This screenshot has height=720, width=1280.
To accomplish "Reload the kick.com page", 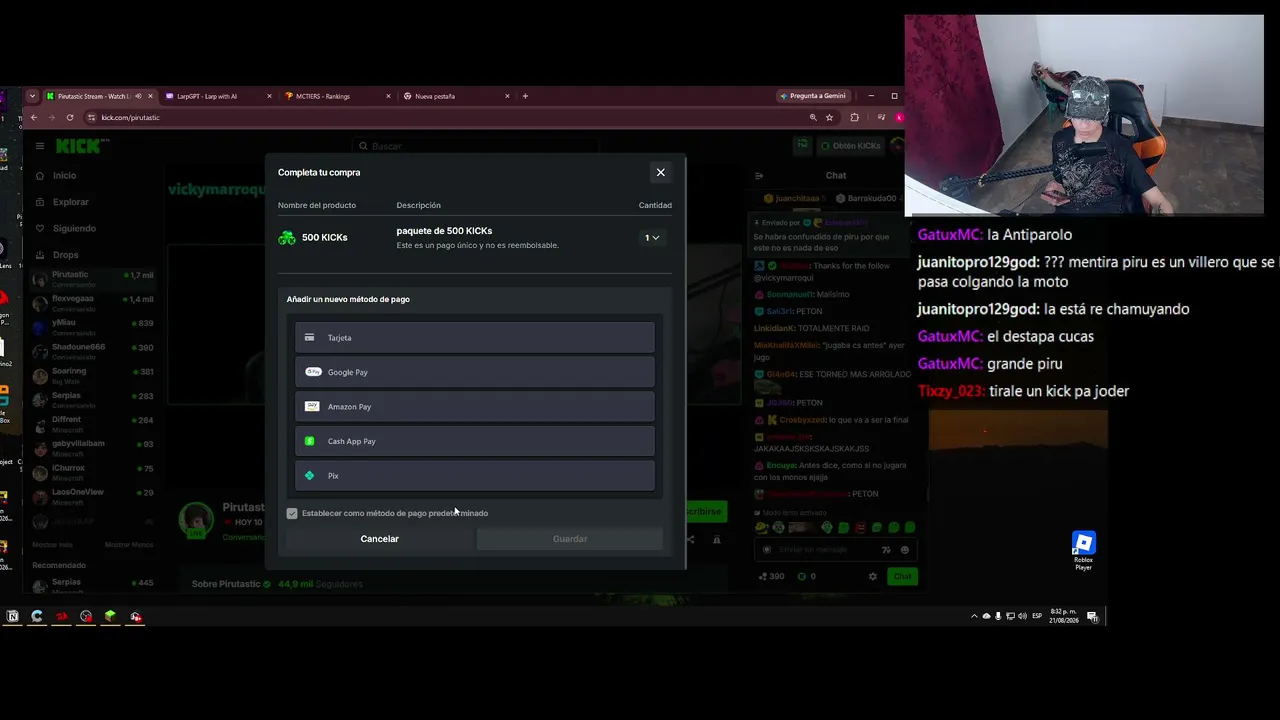I will tap(72, 118).
